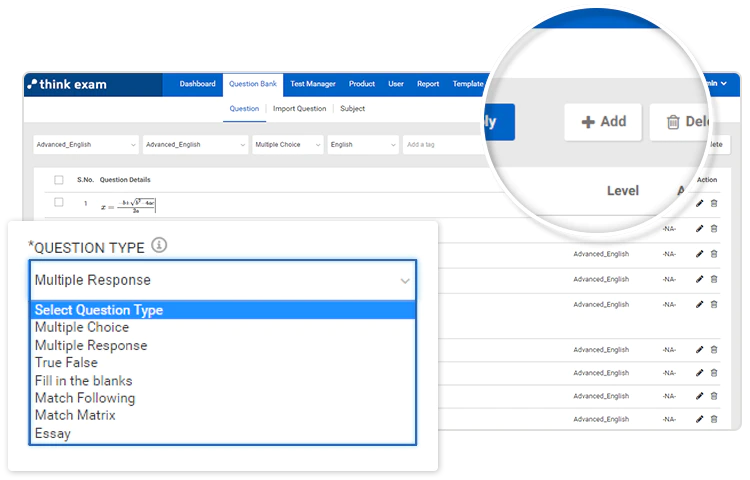Click the magnified trash Delete button
750x480 pixels.
pyautogui.click(x=679, y=122)
